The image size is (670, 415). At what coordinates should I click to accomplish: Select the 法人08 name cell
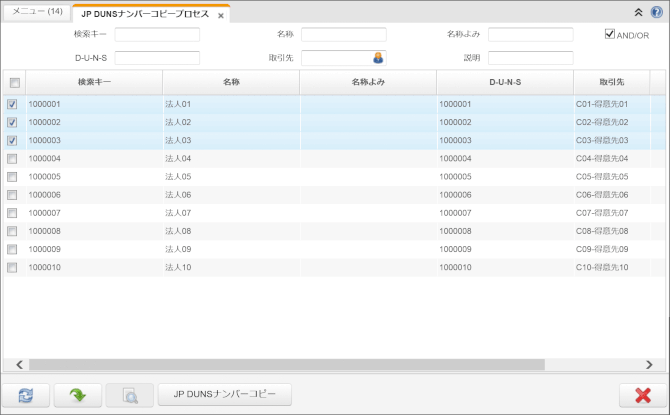click(x=231, y=231)
